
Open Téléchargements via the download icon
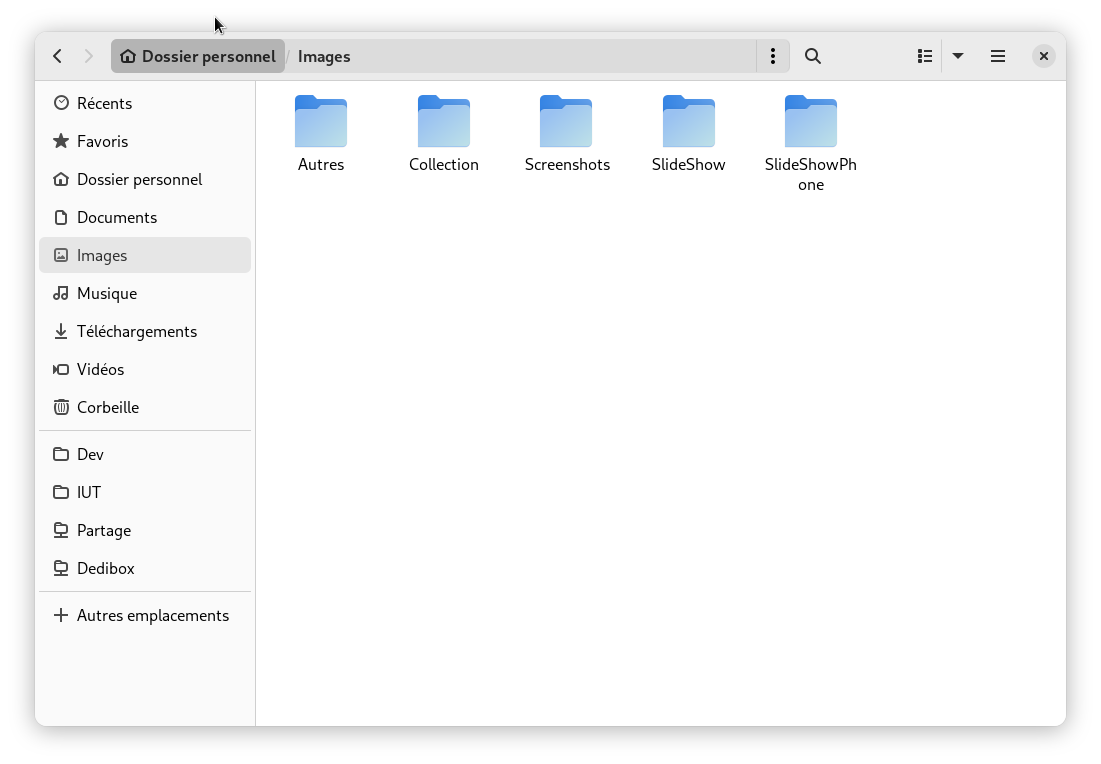tap(61, 331)
